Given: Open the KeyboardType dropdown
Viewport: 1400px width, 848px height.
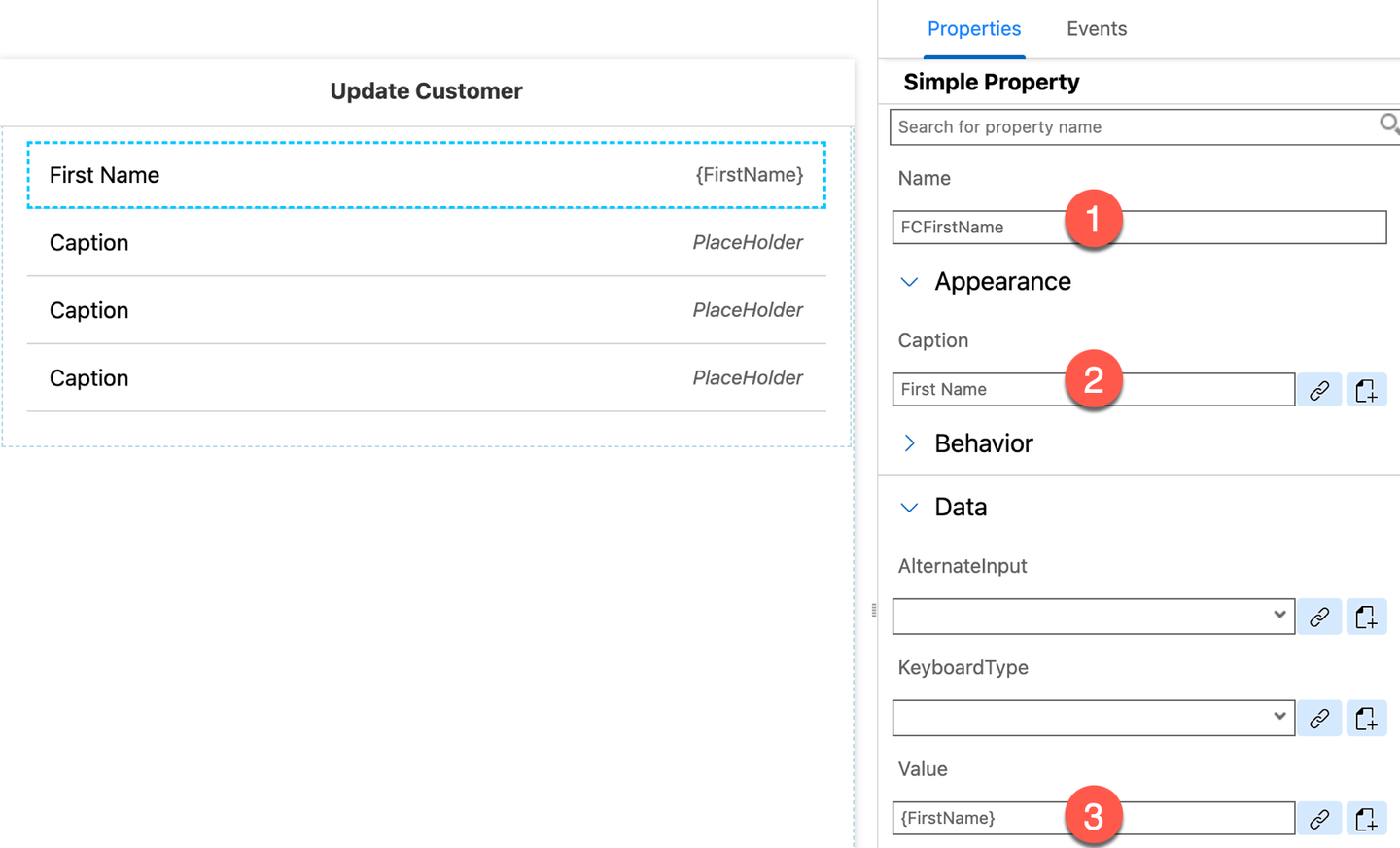Looking at the screenshot, I should 1094,718.
